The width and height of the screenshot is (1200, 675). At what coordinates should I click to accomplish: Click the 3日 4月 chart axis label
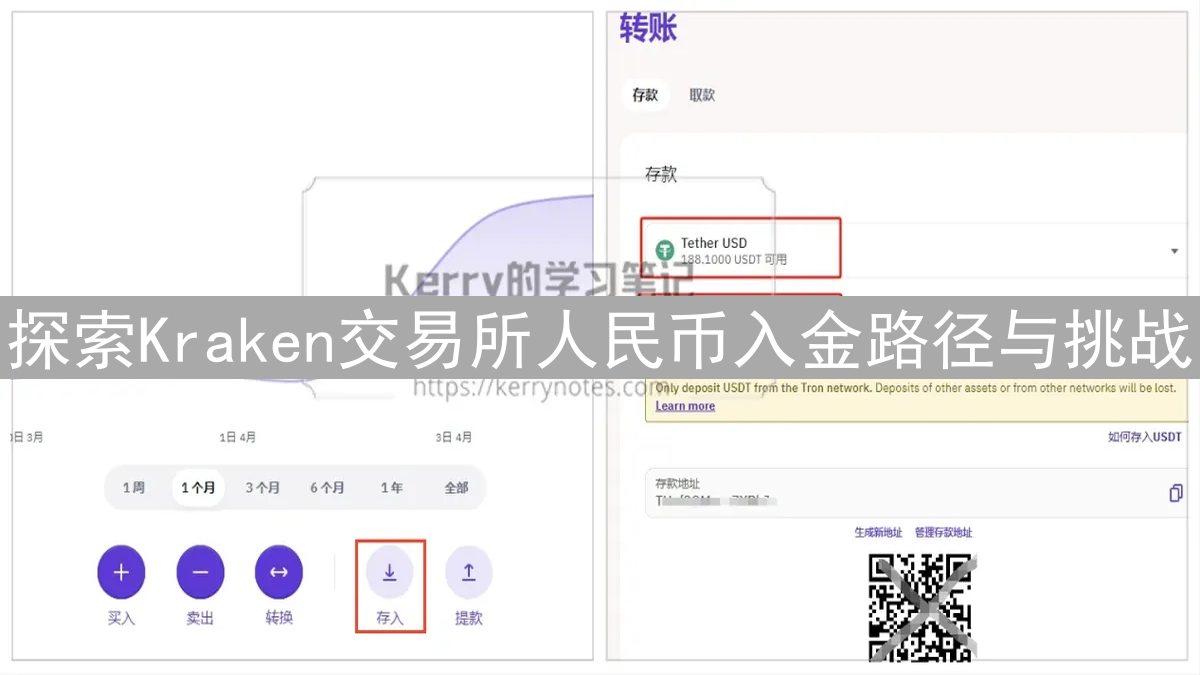[454, 437]
